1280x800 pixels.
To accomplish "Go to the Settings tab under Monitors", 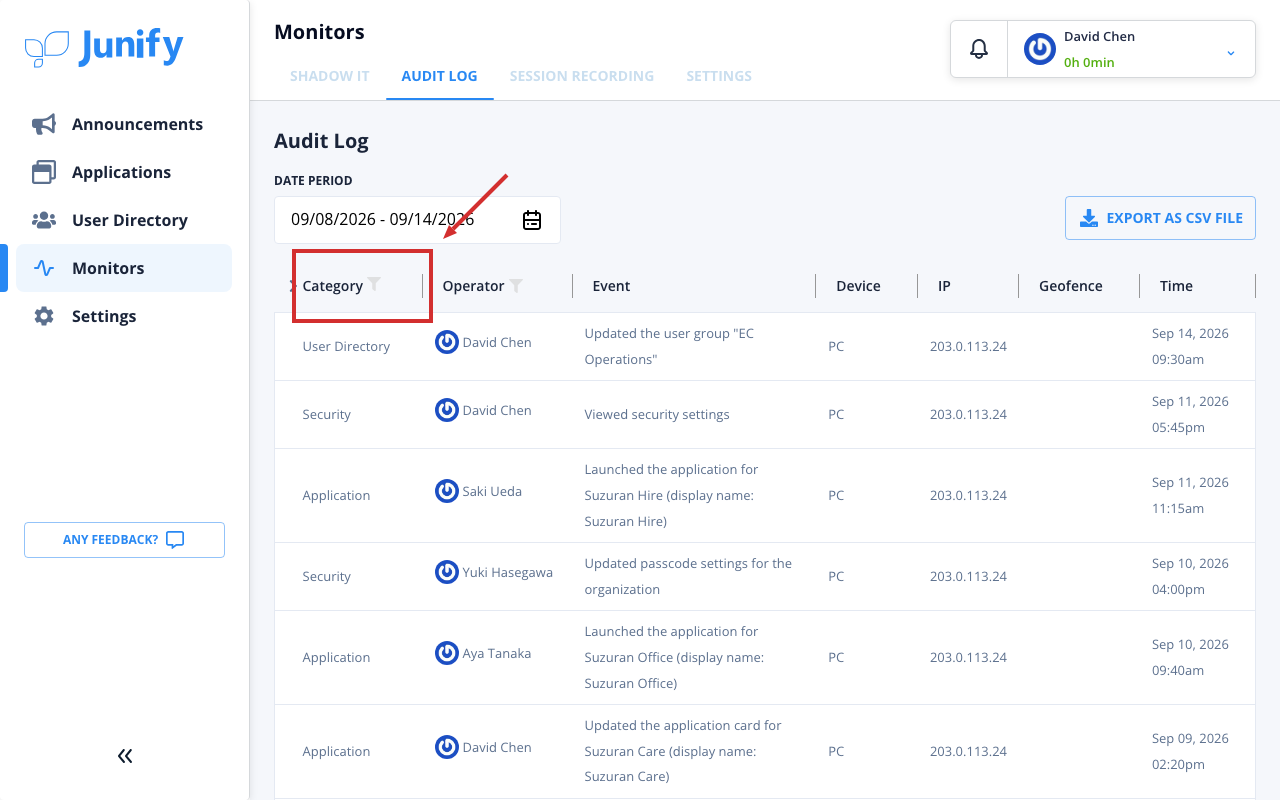I will click(719, 76).
